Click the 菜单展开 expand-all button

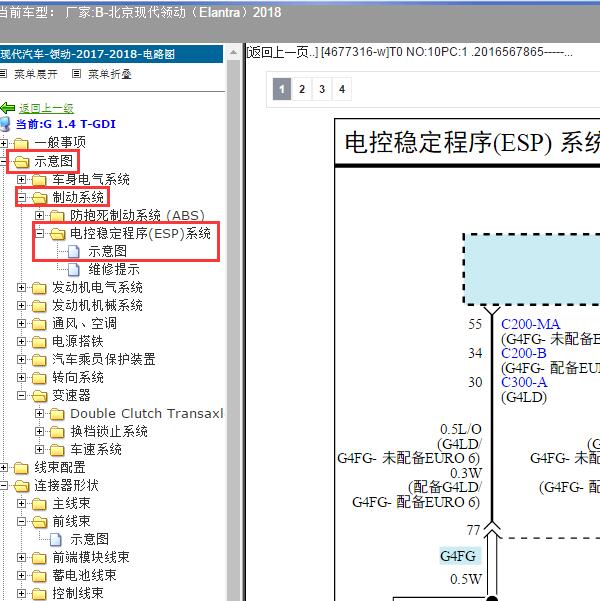[36, 74]
